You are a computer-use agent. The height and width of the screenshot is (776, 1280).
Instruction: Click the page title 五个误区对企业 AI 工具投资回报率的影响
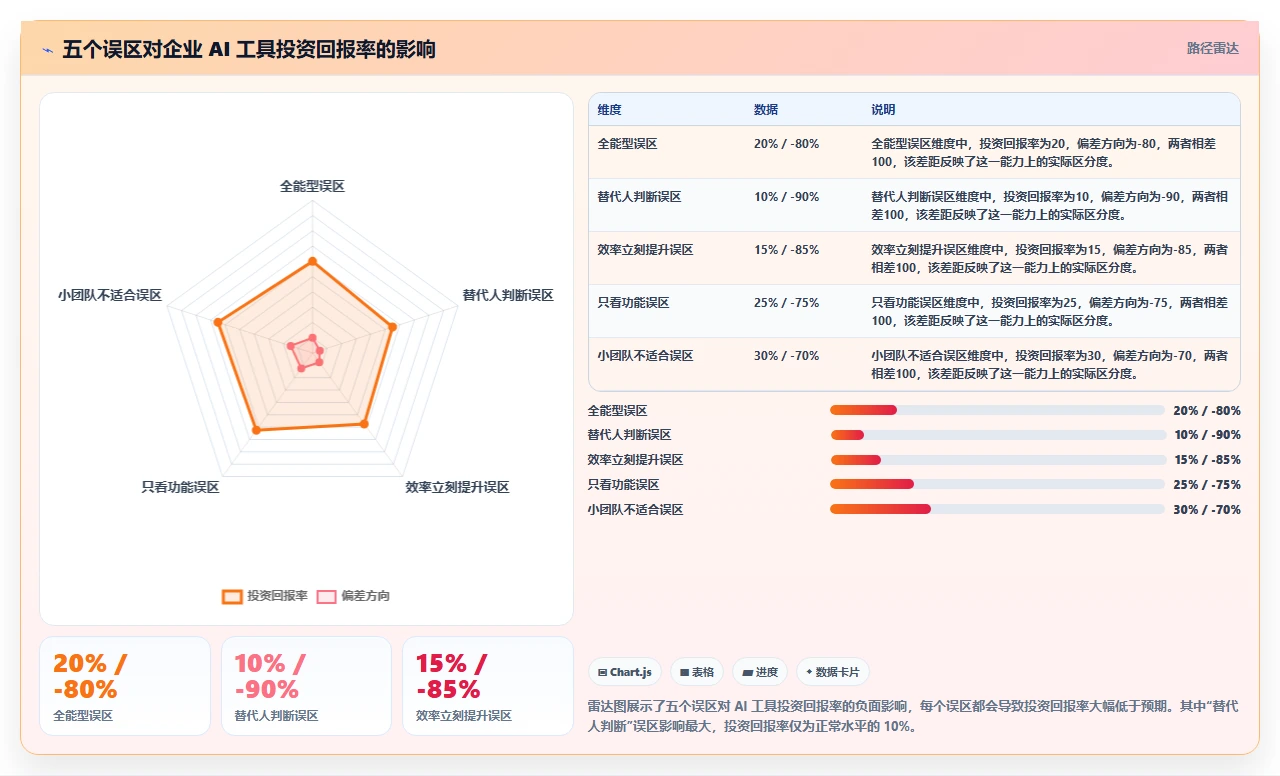click(x=249, y=49)
